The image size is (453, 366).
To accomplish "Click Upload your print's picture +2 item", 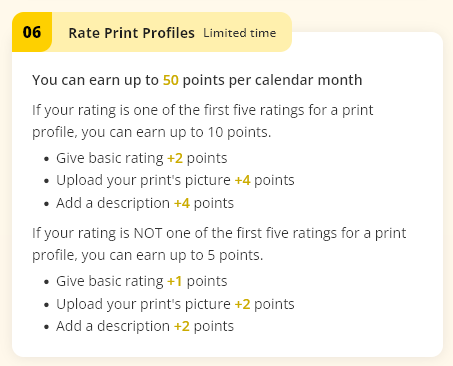I will point(175,304).
